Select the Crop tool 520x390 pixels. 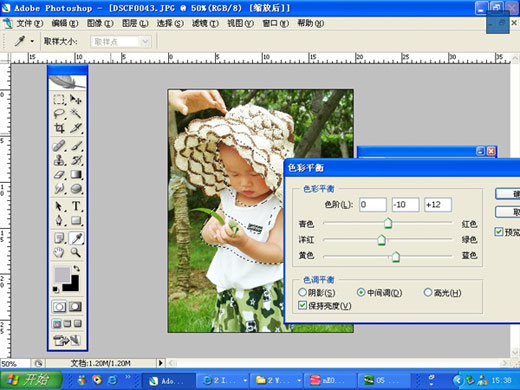point(59,128)
